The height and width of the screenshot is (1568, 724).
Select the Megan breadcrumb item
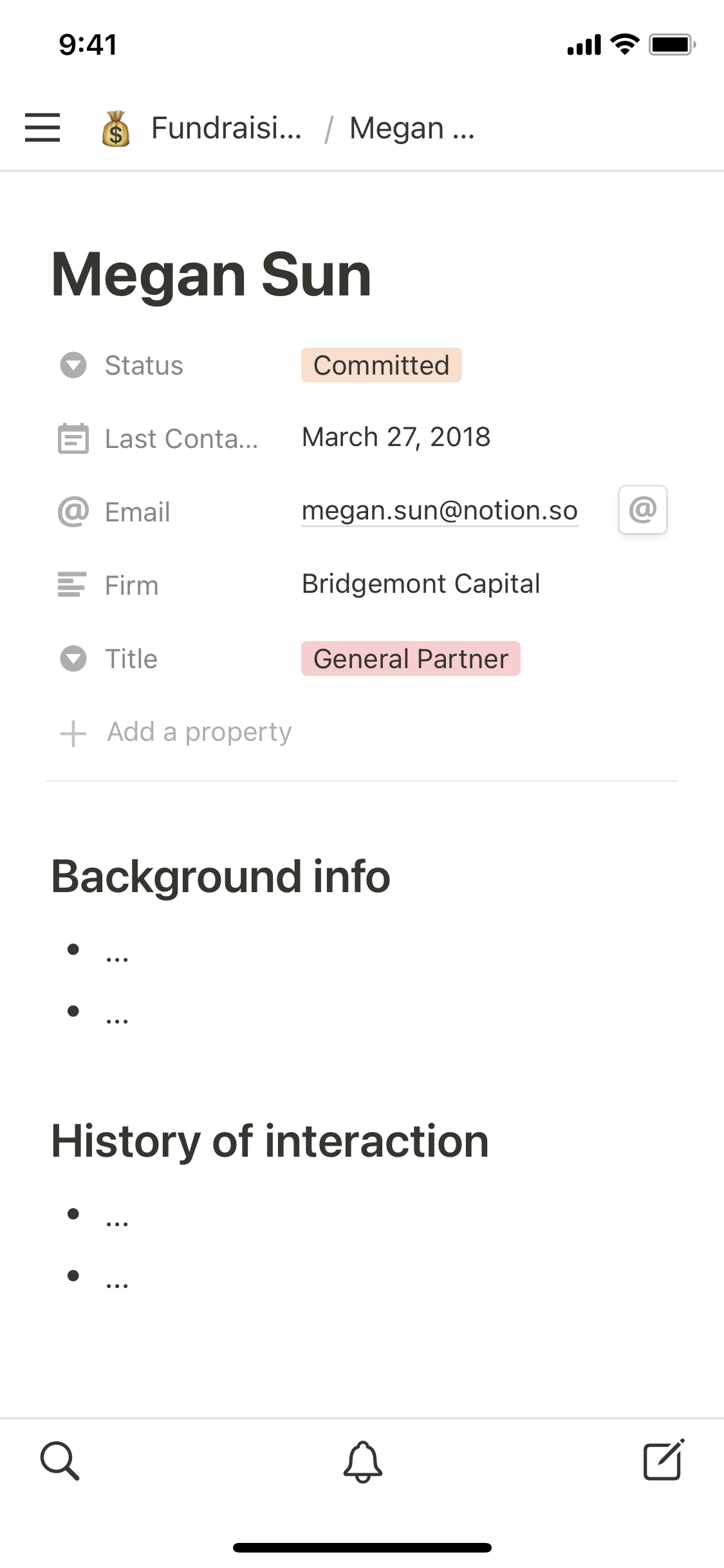tap(412, 128)
